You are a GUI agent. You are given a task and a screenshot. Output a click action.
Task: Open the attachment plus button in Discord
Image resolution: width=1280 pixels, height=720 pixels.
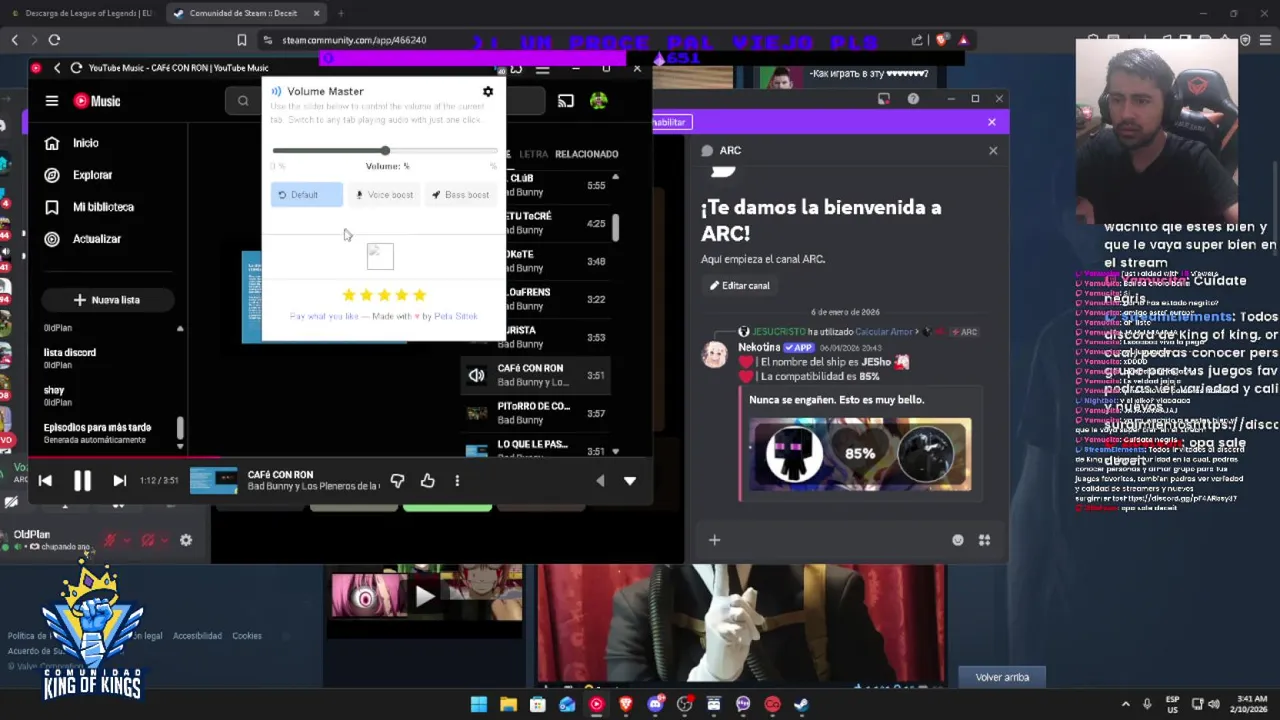coord(714,540)
